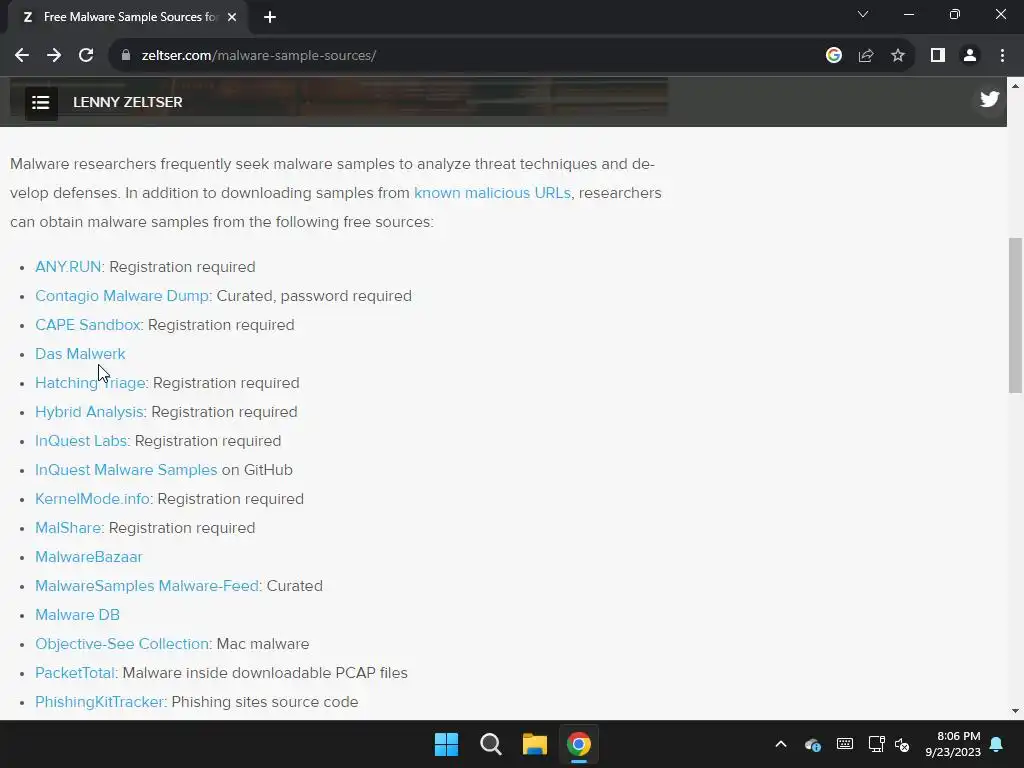Open the InQuest Labs link
1024x768 pixels.
(81, 441)
